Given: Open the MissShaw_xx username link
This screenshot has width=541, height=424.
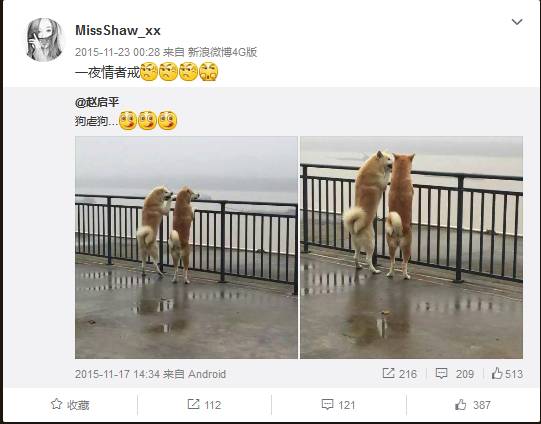Looking at the screenshot, I should [118, 30].
